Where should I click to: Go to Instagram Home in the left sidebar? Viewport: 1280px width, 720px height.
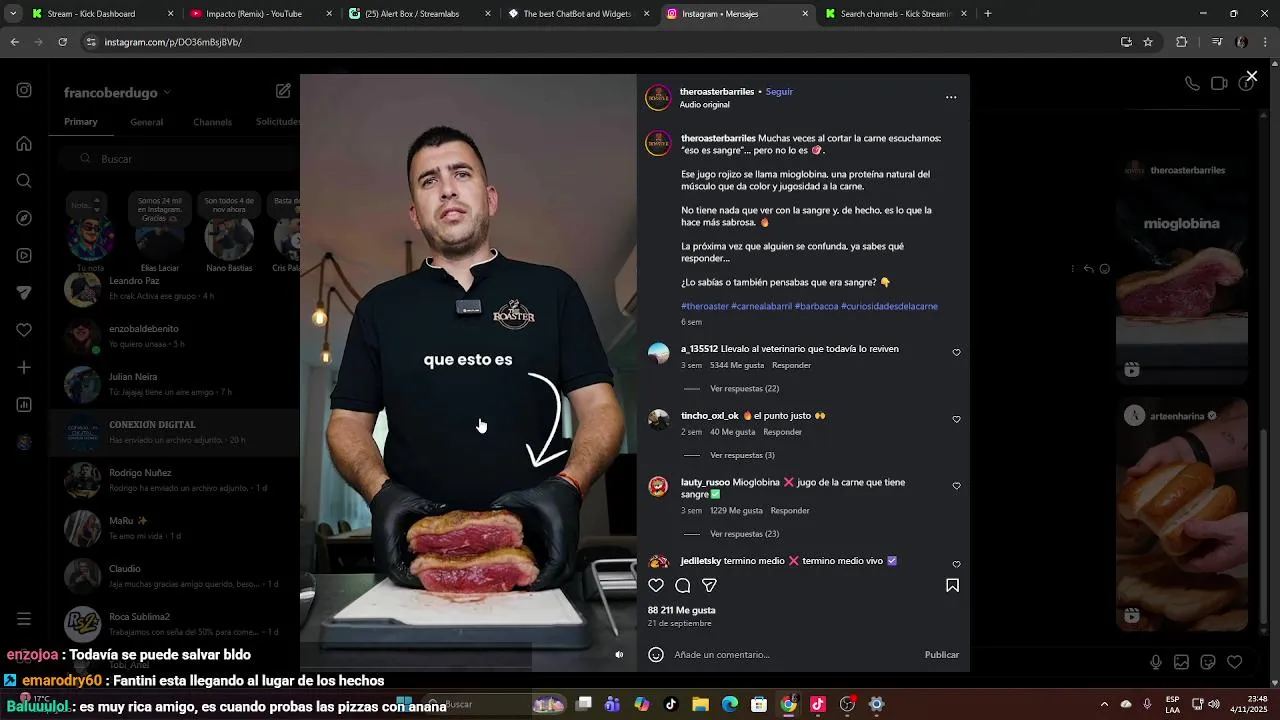click(24, 144)
